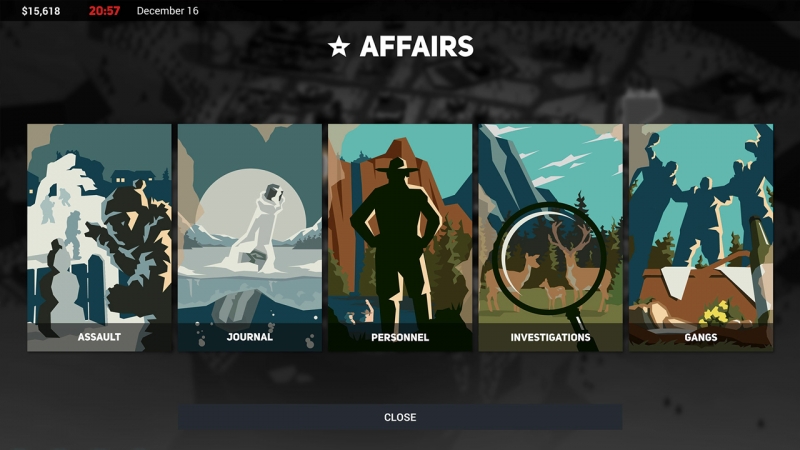Viewport: 800px width, 450px height.
Task: Click the December 16 date
Action: (x=167, y=11)
